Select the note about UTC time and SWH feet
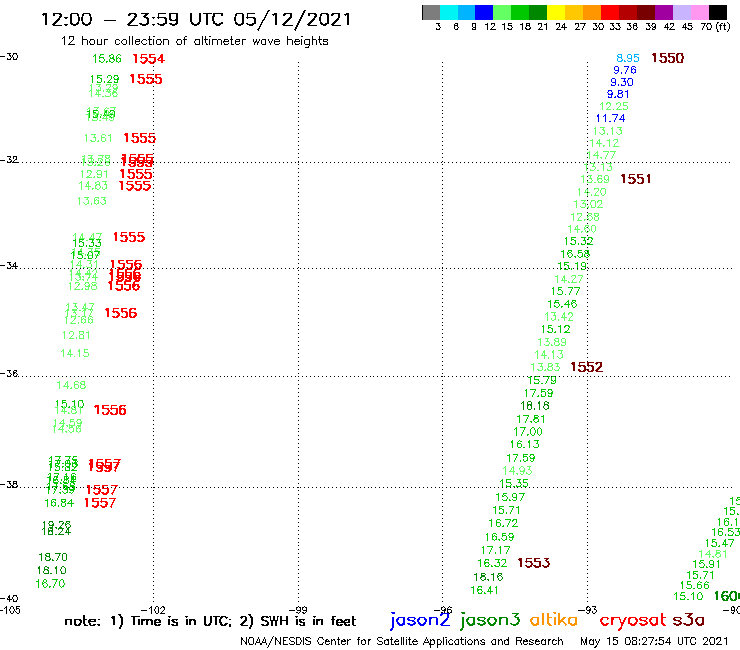The height and width of the screenshot is (650, 740). click(210, 621)
